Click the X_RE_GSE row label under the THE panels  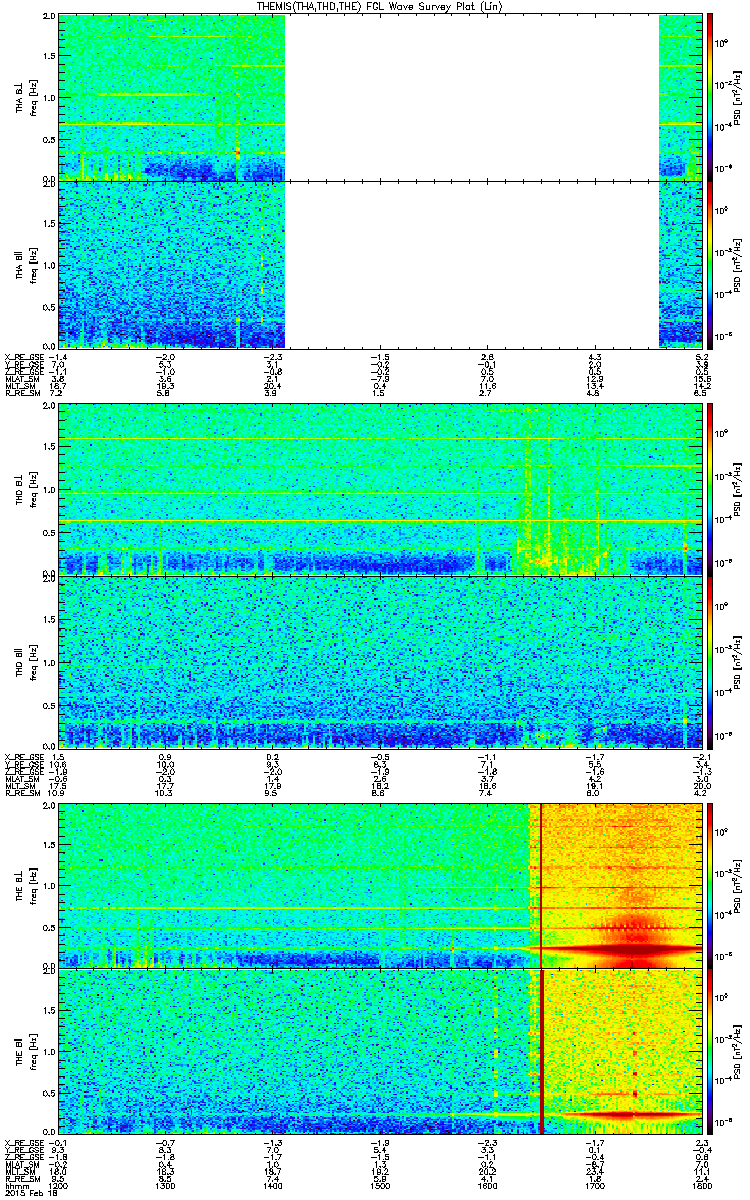[24, 1141]
